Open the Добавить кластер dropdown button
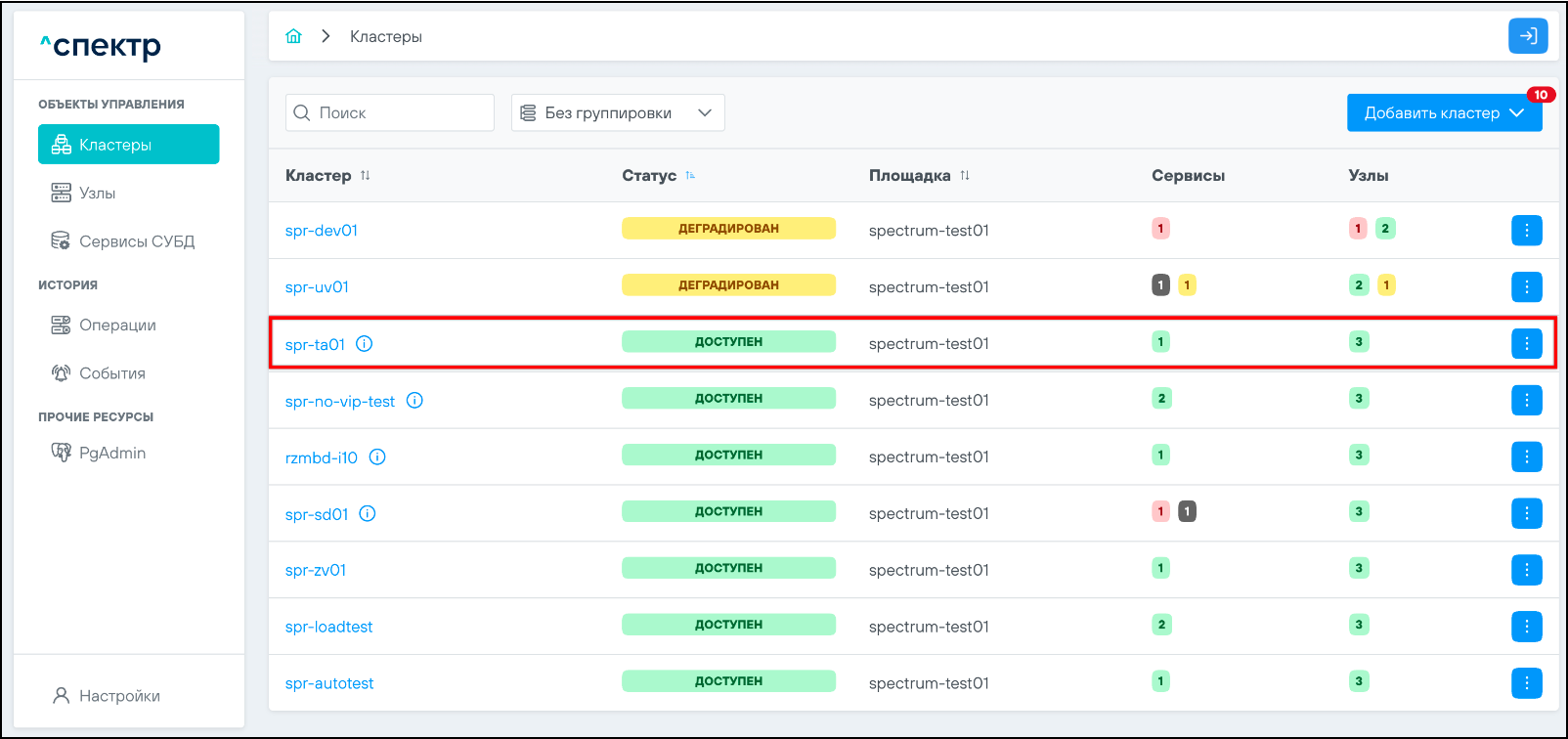This screenshot has width=1568, height=739. (x=1443, y=113)
